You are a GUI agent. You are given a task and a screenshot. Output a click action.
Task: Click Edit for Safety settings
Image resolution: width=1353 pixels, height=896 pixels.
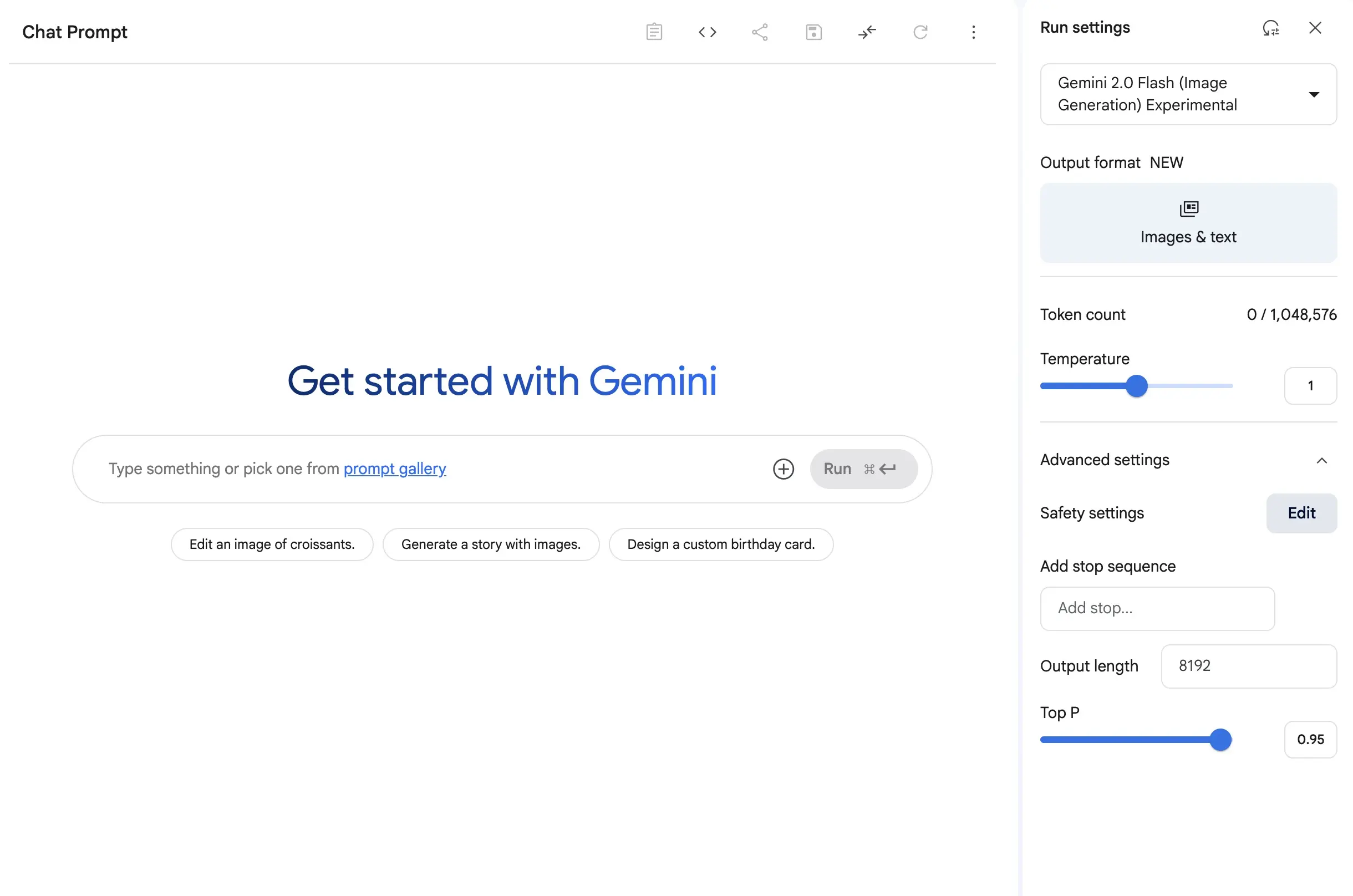pos(1301,513)
